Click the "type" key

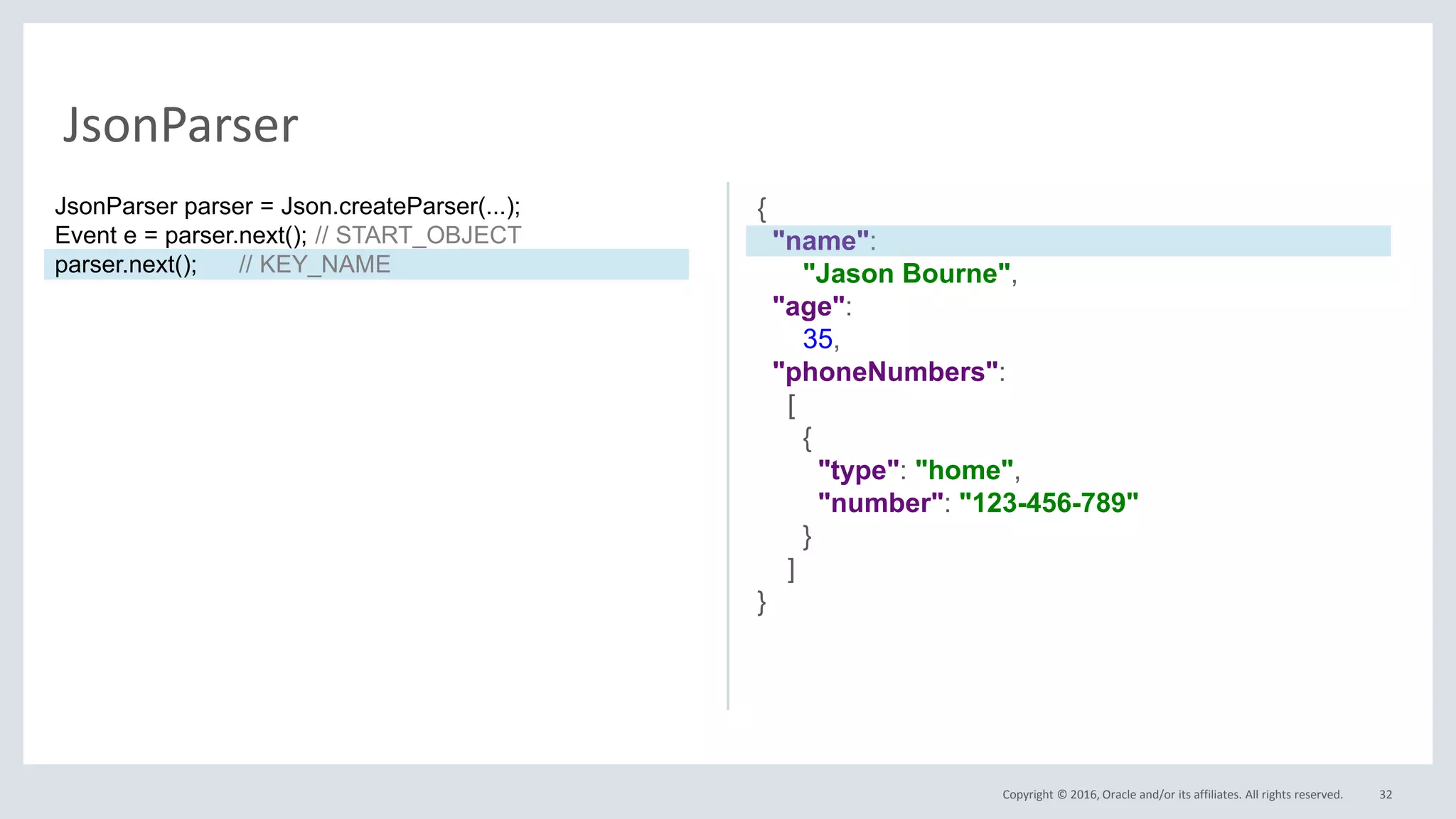coord(858,470)
